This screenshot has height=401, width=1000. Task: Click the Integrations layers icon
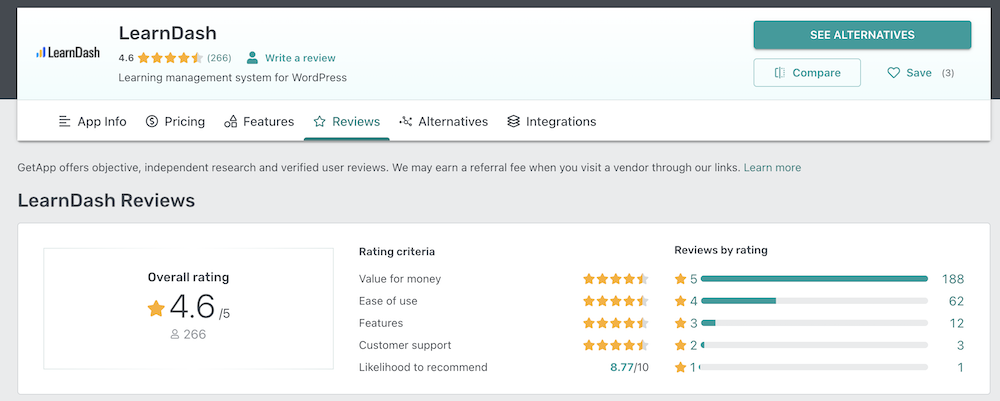514,122
